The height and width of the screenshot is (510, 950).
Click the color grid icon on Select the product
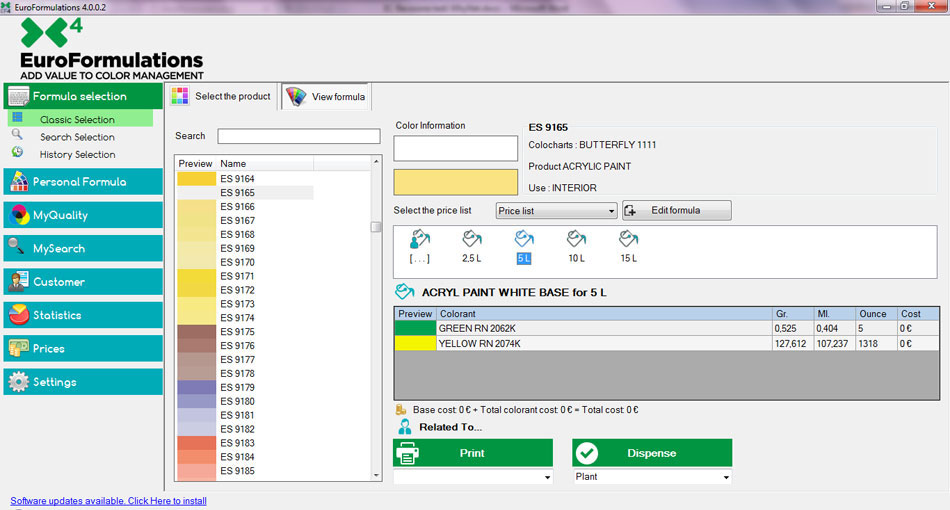(180, 96)
